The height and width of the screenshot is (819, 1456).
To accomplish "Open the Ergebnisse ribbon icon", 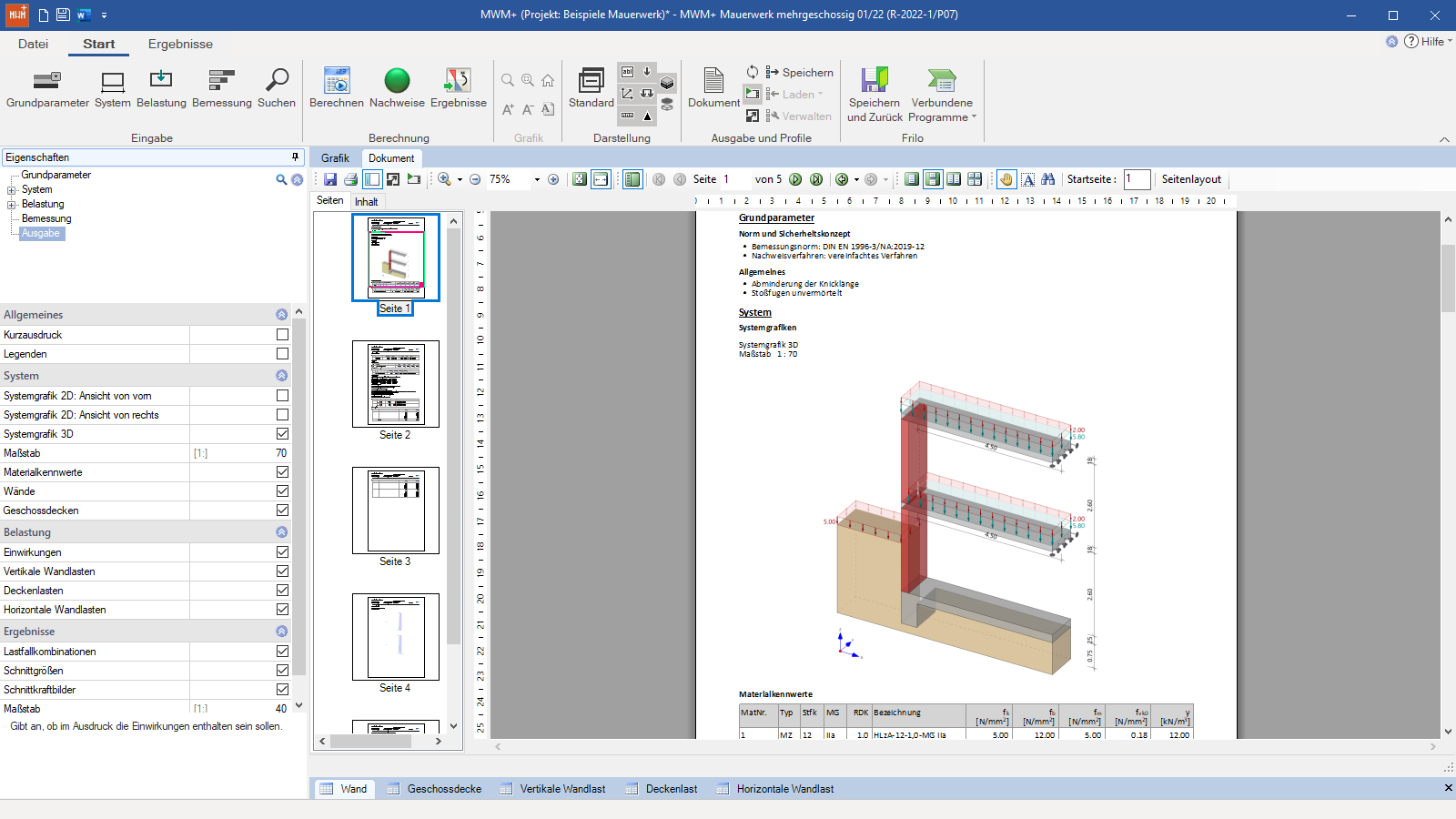I will (459, 88).
